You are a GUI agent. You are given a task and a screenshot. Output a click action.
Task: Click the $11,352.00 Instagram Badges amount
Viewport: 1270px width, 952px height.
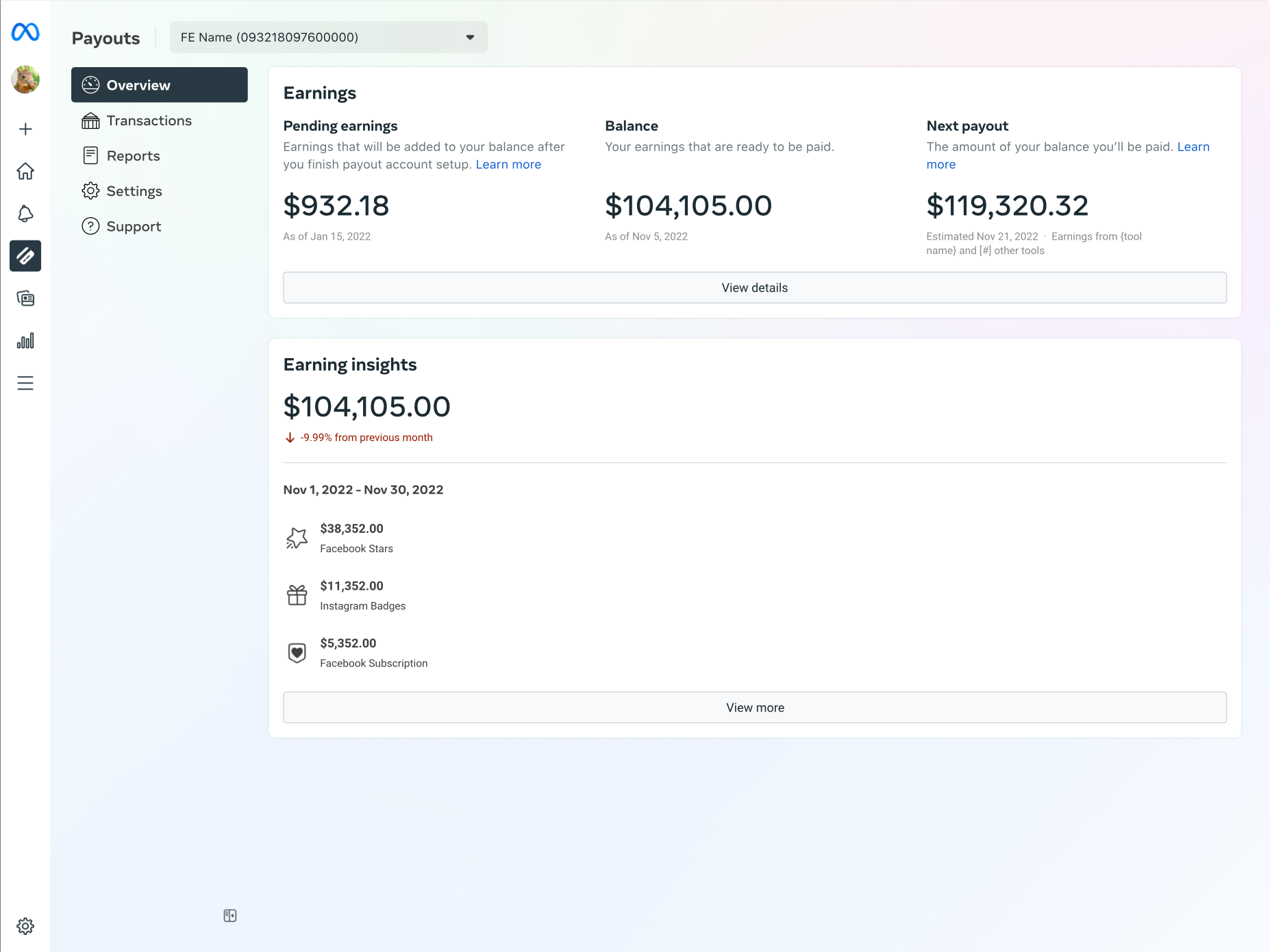pyautogui.click(x=351, y=586)
